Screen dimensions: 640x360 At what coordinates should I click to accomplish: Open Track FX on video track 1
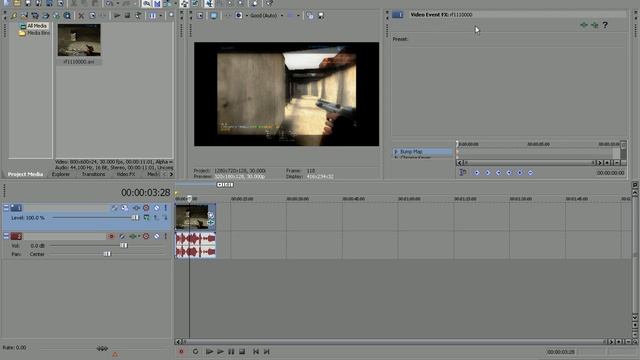pos(136,208)
